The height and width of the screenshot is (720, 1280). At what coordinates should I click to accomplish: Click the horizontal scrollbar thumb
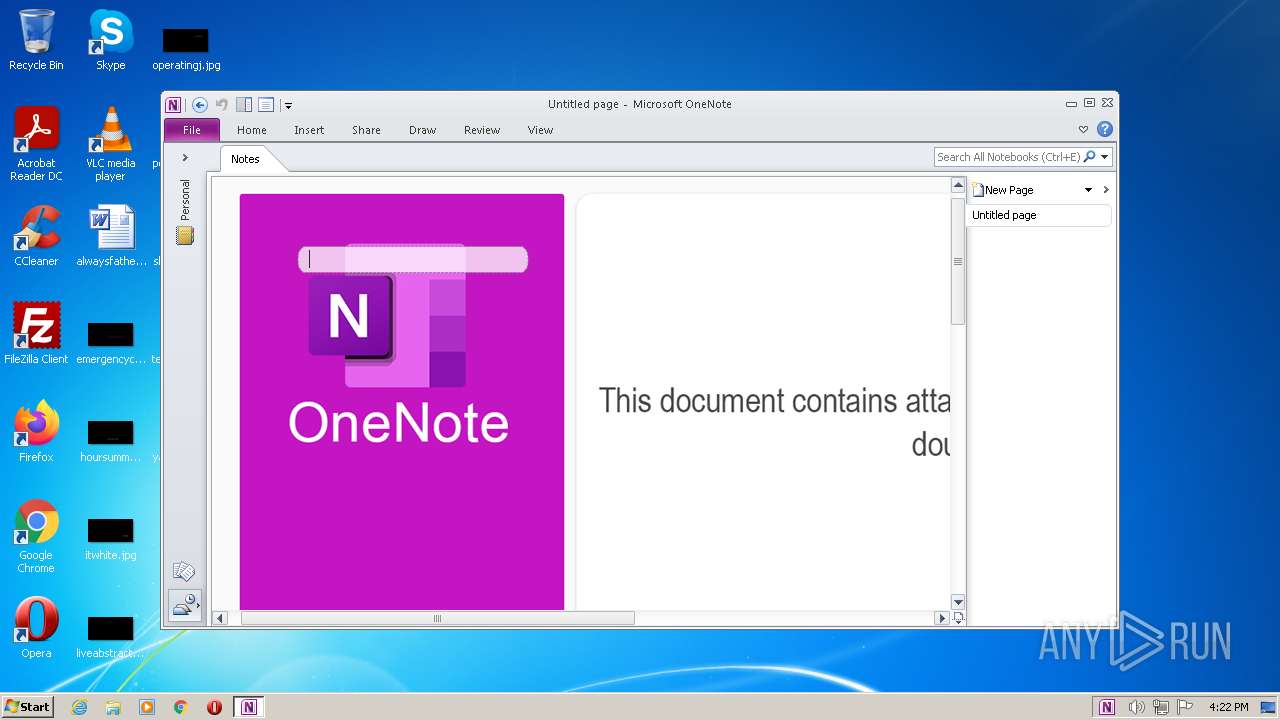(437, 618)
